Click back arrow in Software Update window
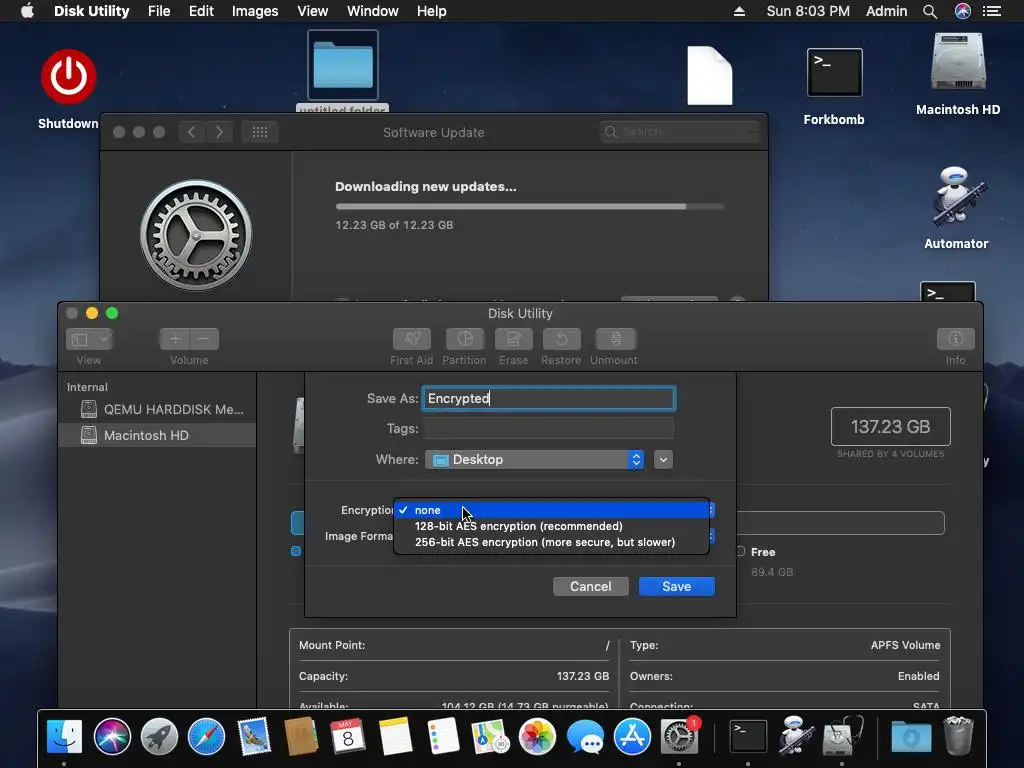 [x=191, y=132]
